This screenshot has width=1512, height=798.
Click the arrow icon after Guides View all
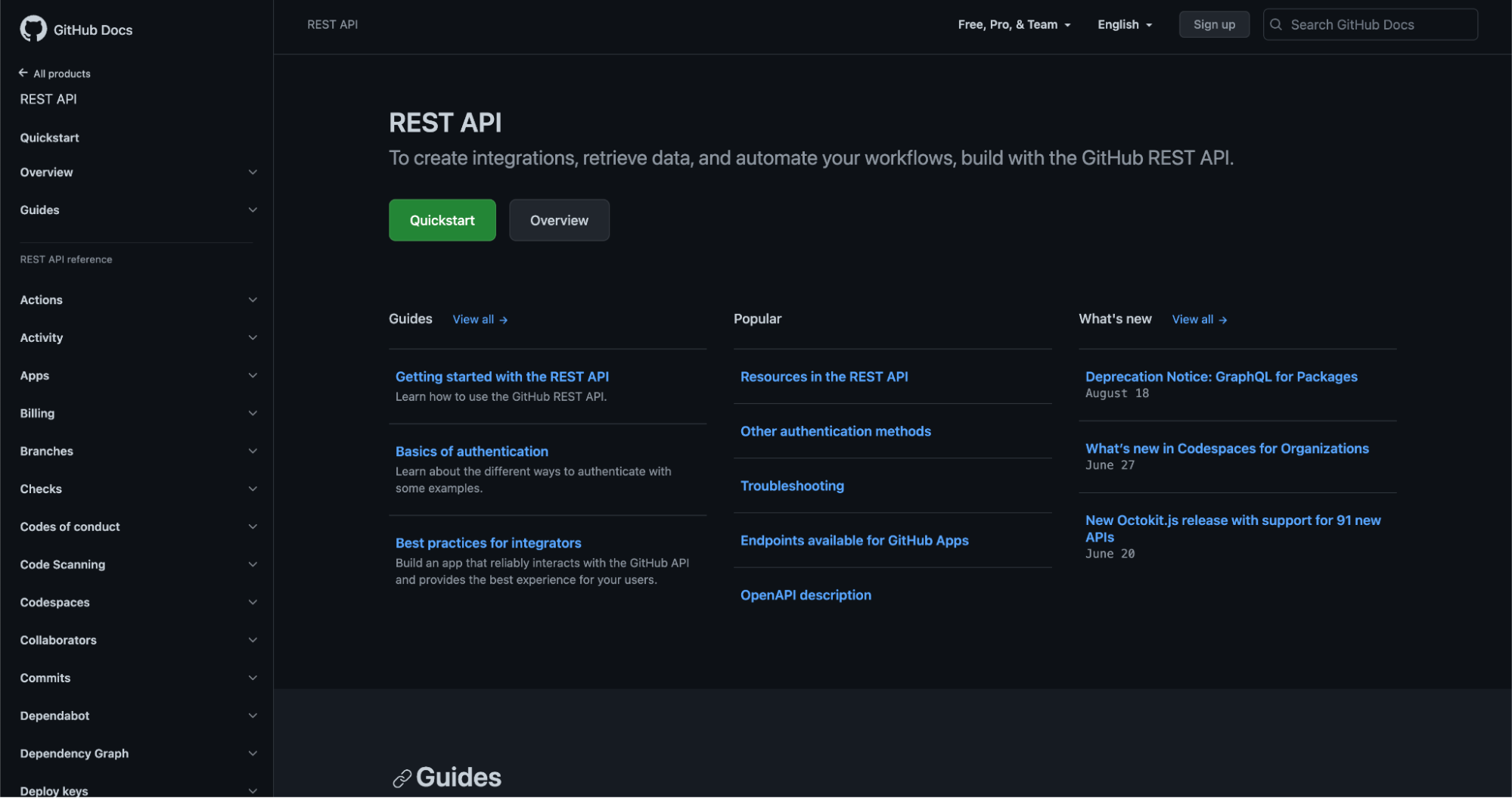(x=504, y=319)
